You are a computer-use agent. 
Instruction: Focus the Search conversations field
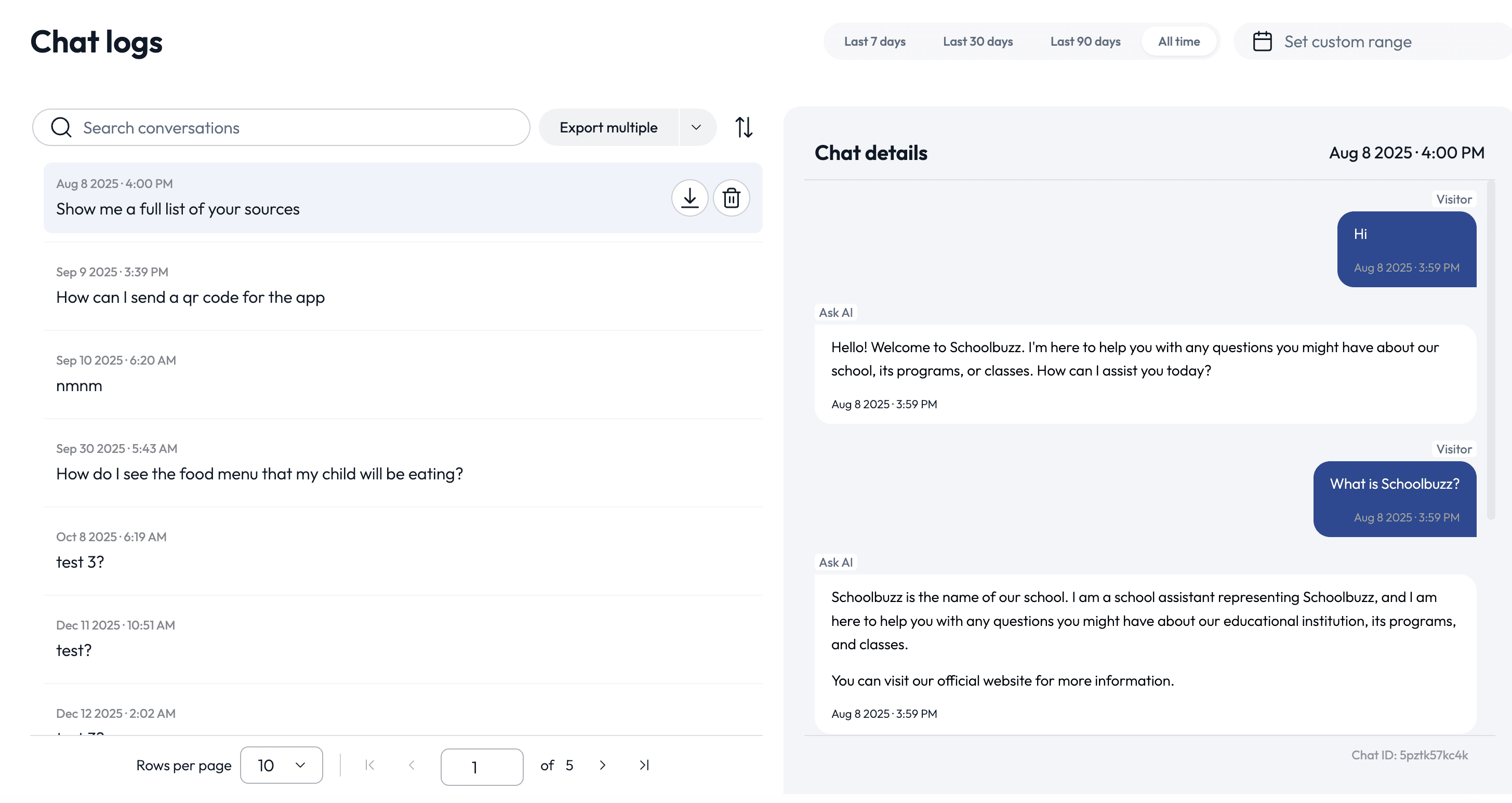coord(281,127)
